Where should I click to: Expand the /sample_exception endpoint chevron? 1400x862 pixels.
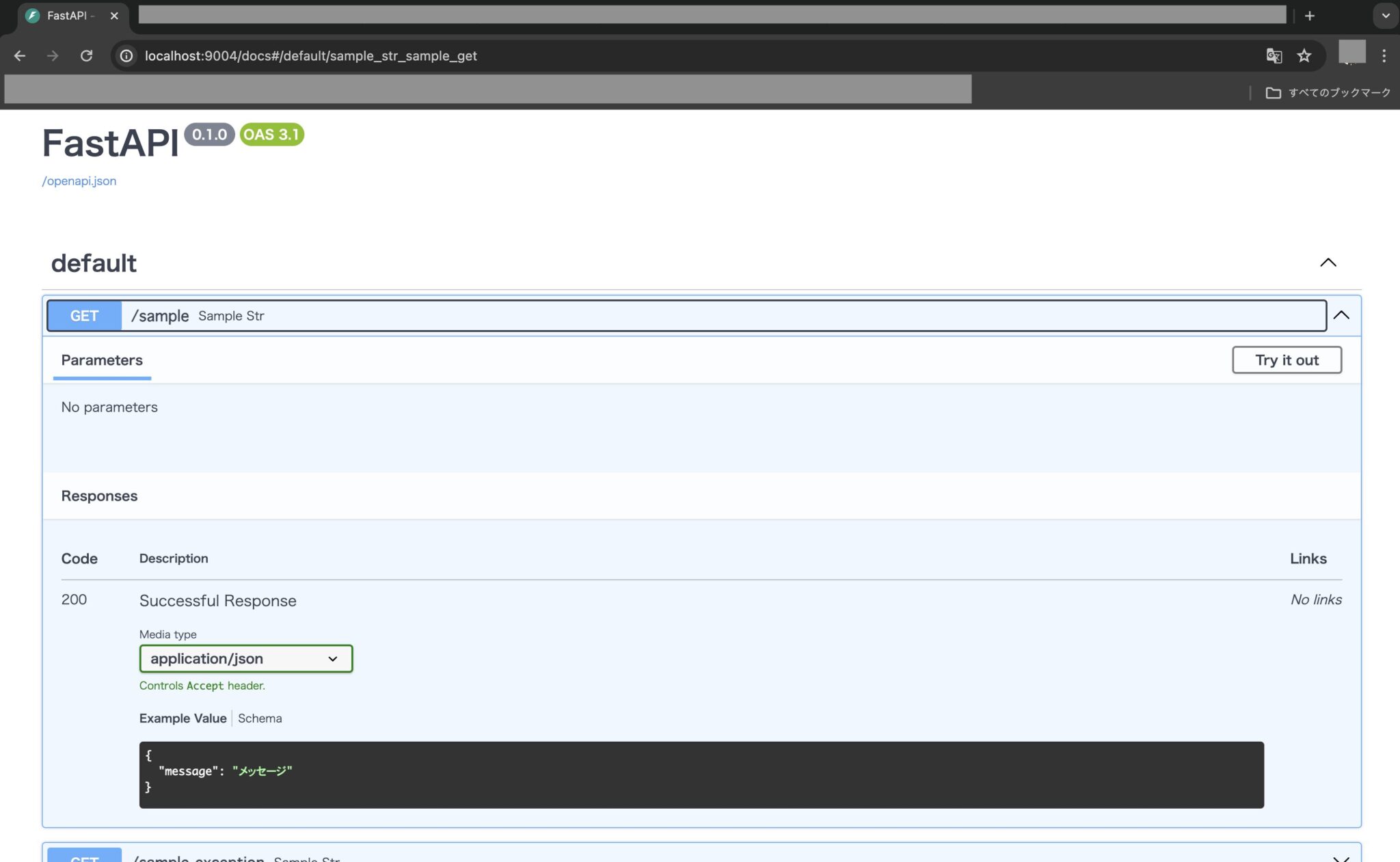(x=1341, y=858)
